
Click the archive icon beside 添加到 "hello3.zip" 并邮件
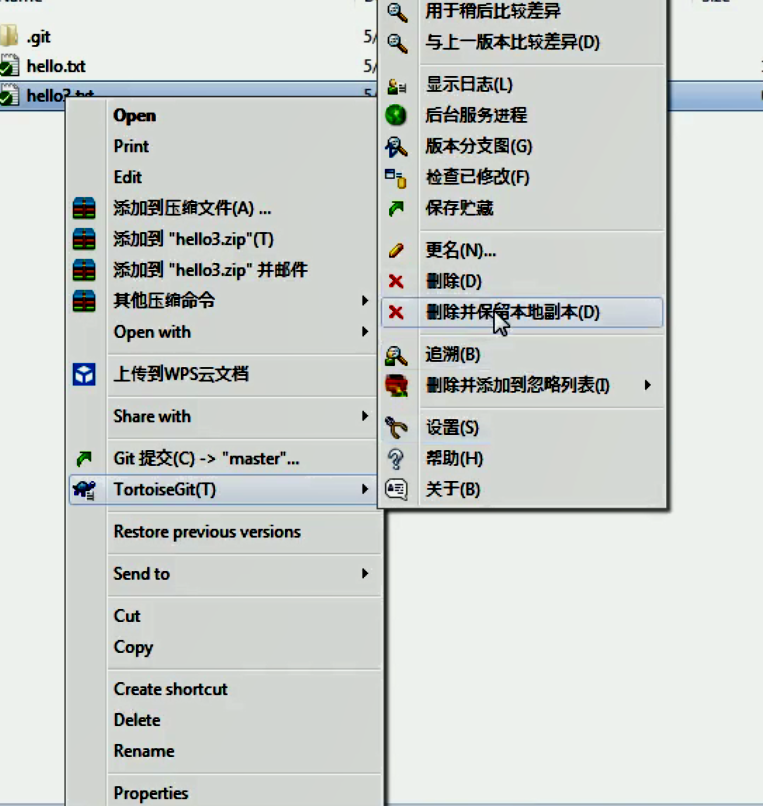pyautogui.click(x=84, y=270)
